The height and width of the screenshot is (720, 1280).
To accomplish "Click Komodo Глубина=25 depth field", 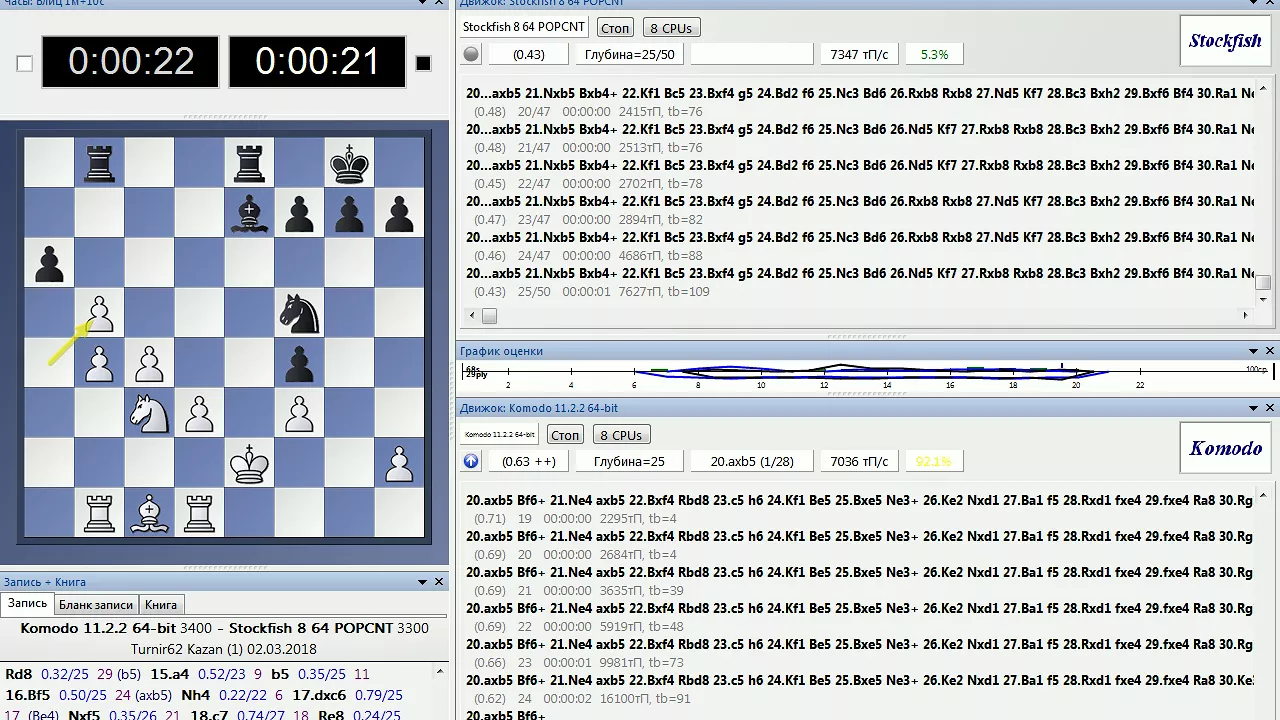I will (629, 461).
